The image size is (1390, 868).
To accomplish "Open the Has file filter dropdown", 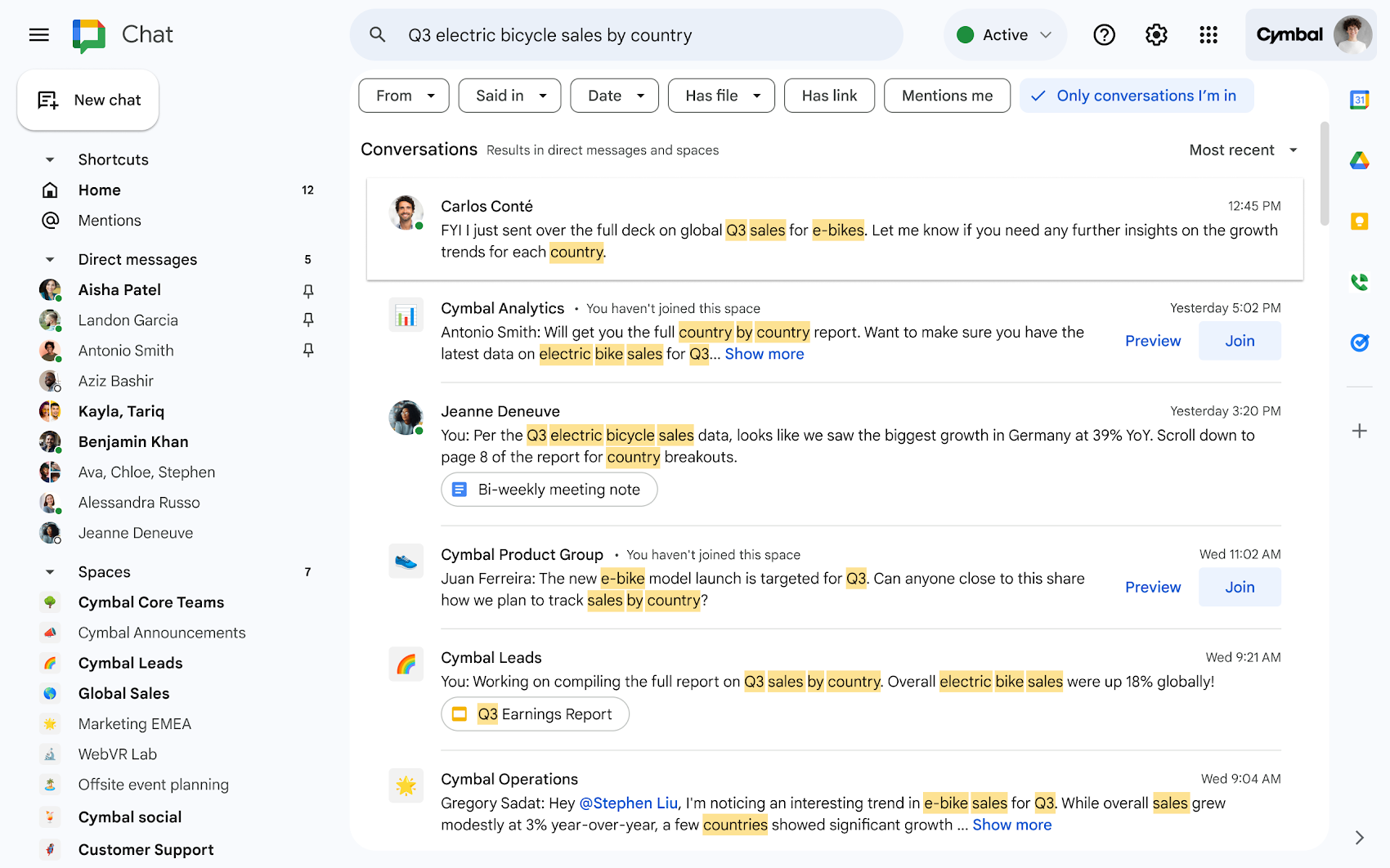I will coord(721,96).
